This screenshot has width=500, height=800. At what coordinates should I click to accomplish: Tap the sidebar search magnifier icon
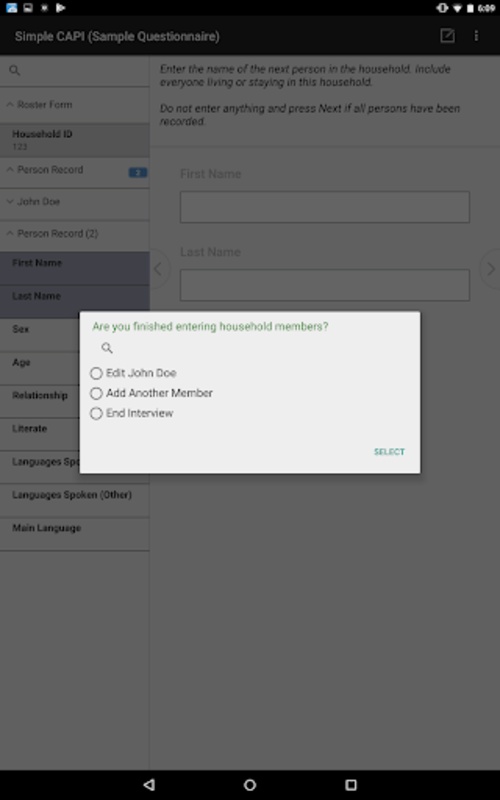coord(15,70)
